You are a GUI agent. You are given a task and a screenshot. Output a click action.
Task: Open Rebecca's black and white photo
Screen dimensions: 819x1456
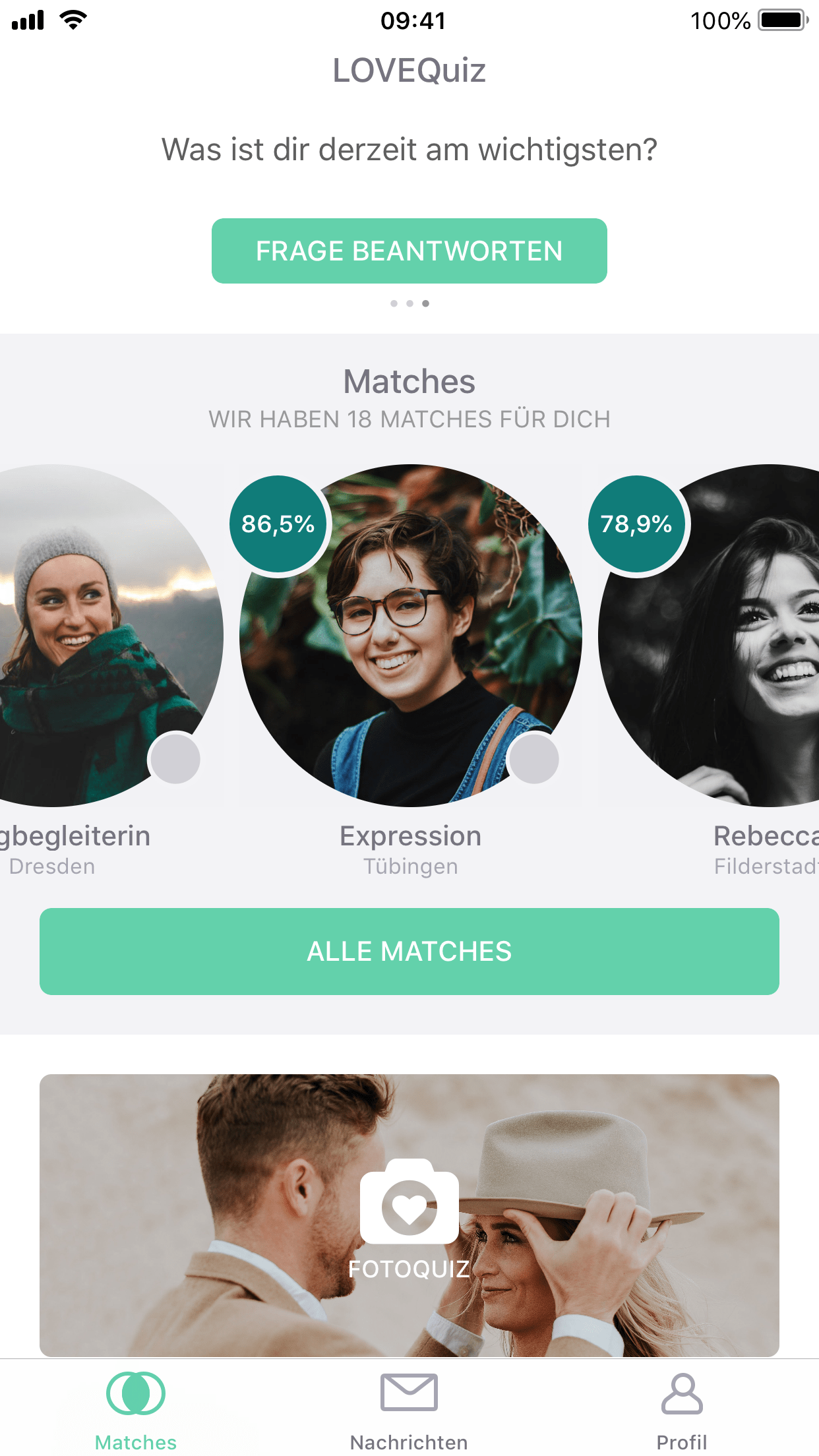pyautogui.click(x=709, y=636)
